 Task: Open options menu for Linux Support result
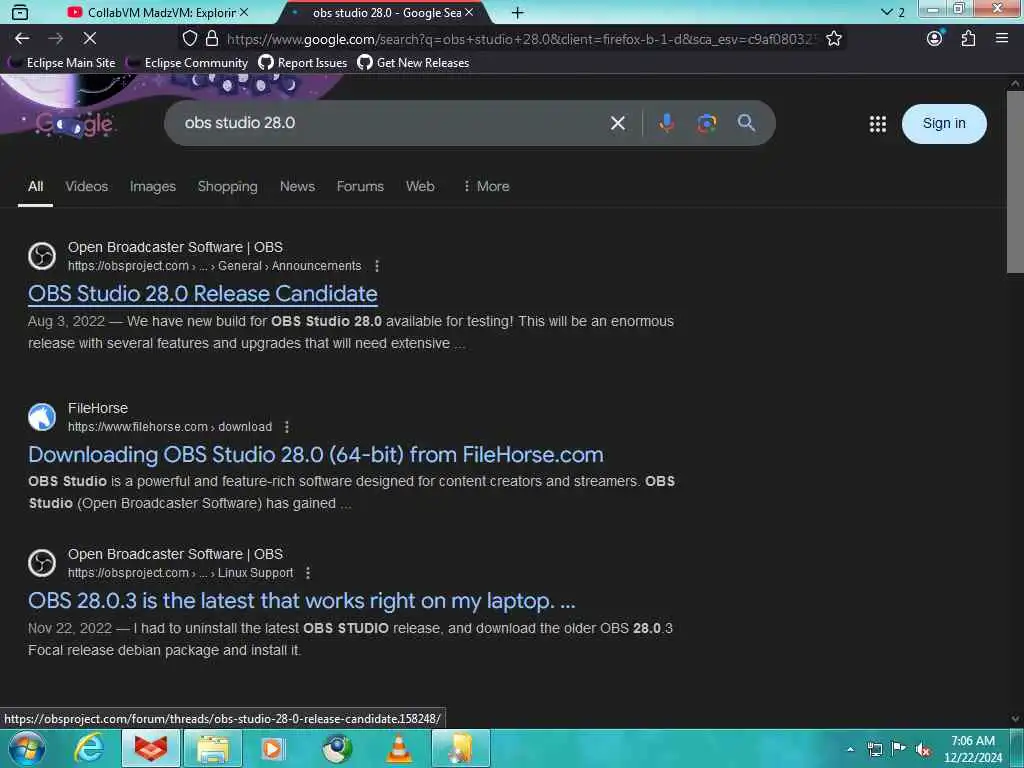click(308, 573)
